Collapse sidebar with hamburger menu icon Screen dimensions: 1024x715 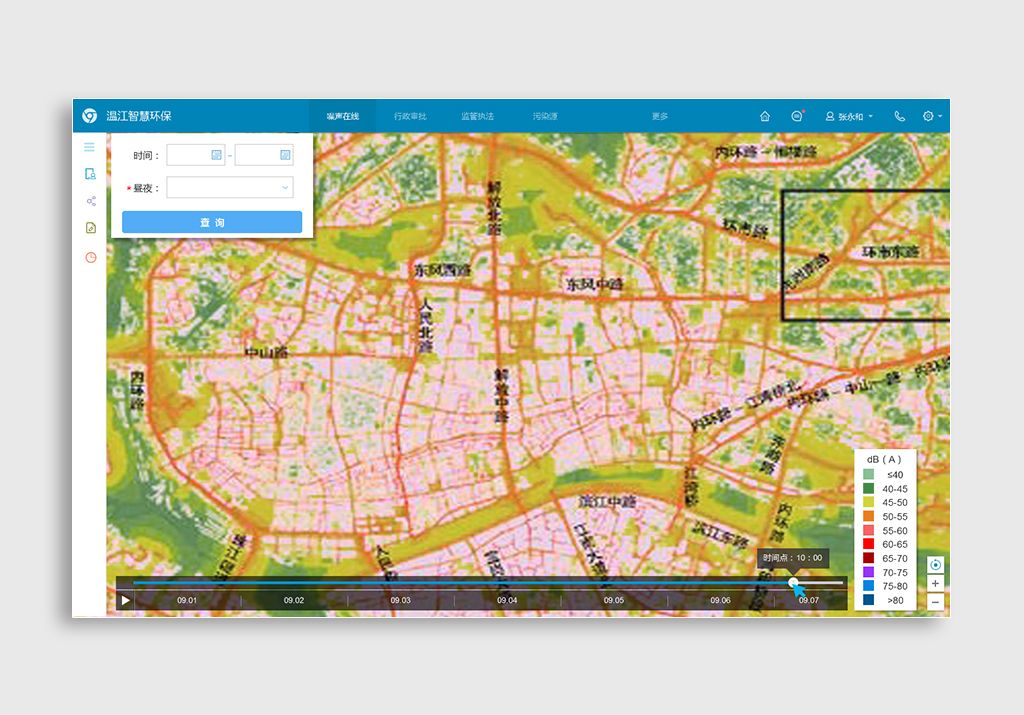(89, 147)
